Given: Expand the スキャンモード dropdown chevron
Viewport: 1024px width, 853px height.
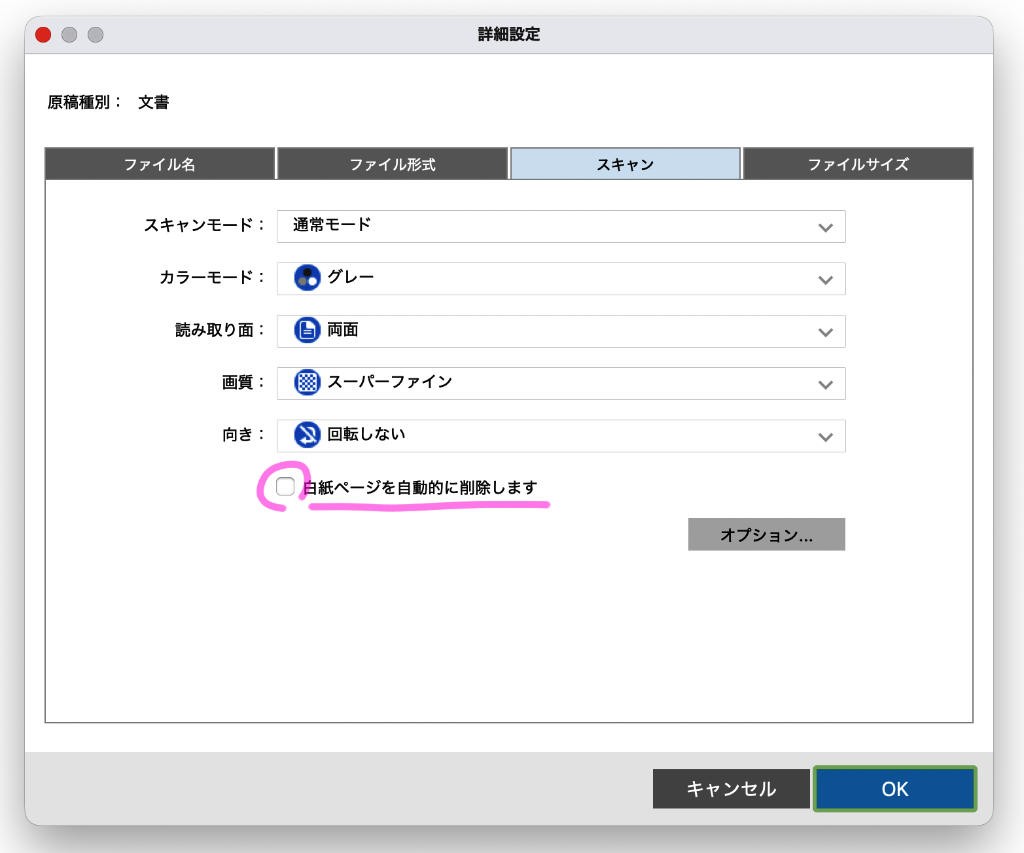Looking at the screenshot, I should [x=825, y=227].
